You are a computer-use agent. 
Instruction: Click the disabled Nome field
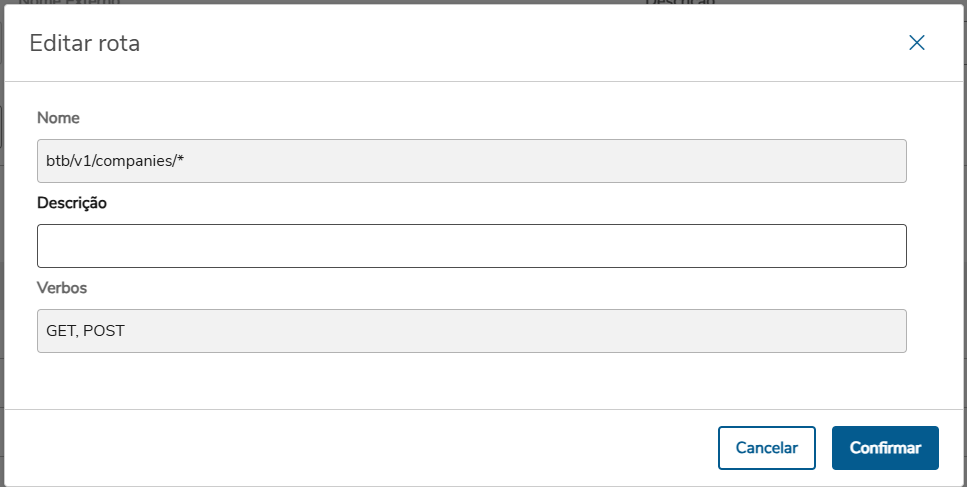[471, 161]
